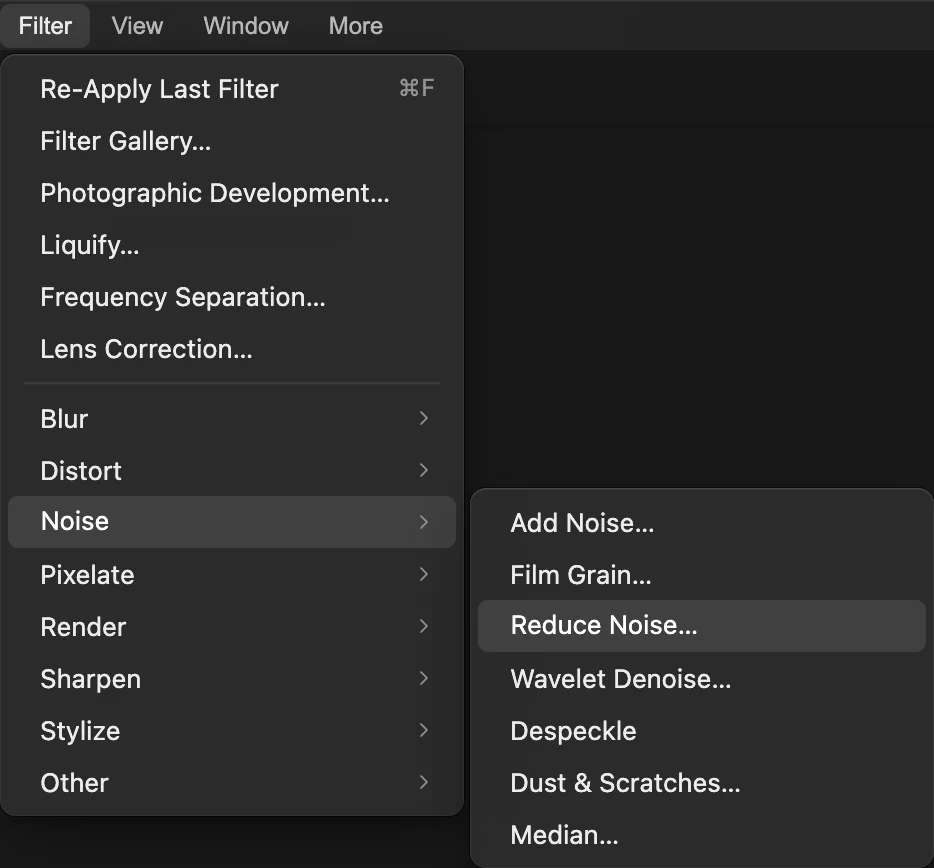Click Reduce Noise...
The image size is (934, 868).
pyautogui.click(x=702, y=626)
